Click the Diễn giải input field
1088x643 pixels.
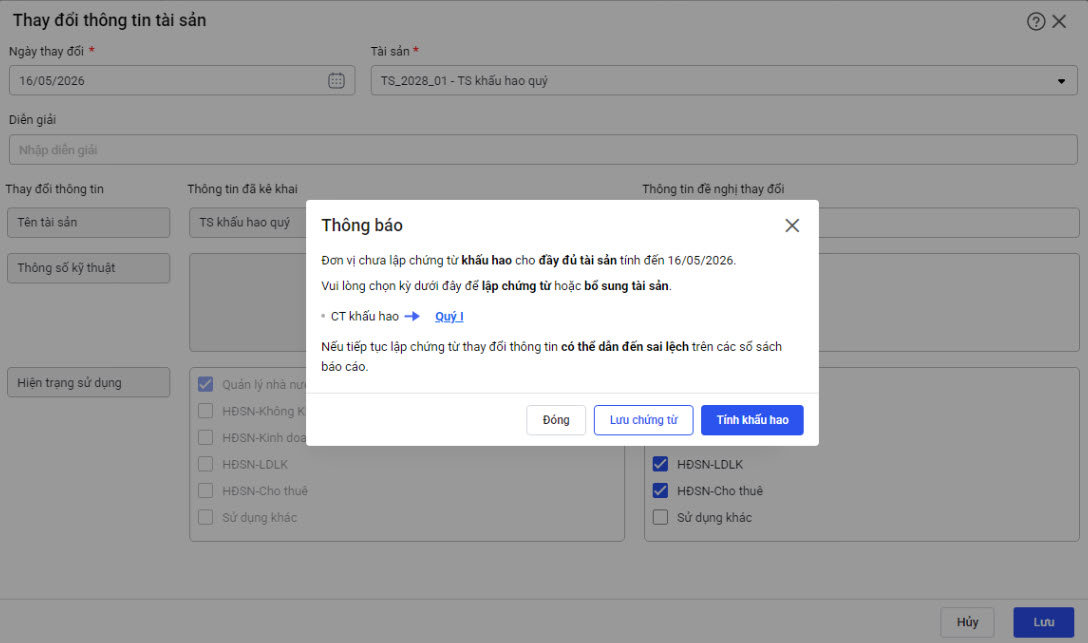(x=543, y=150)
